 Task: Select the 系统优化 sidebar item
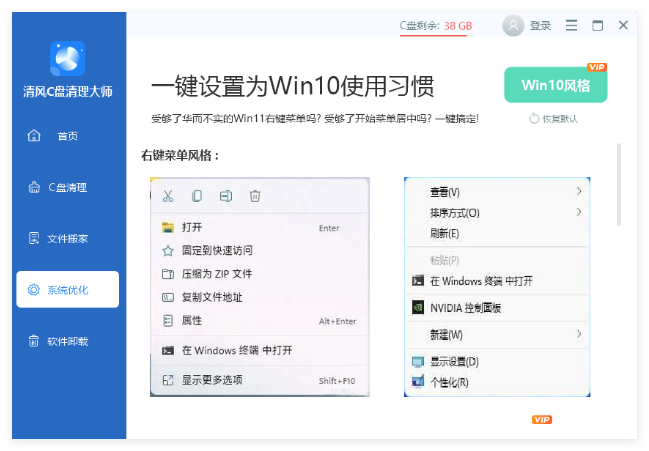pyautogui.click(x=67, y=290)
